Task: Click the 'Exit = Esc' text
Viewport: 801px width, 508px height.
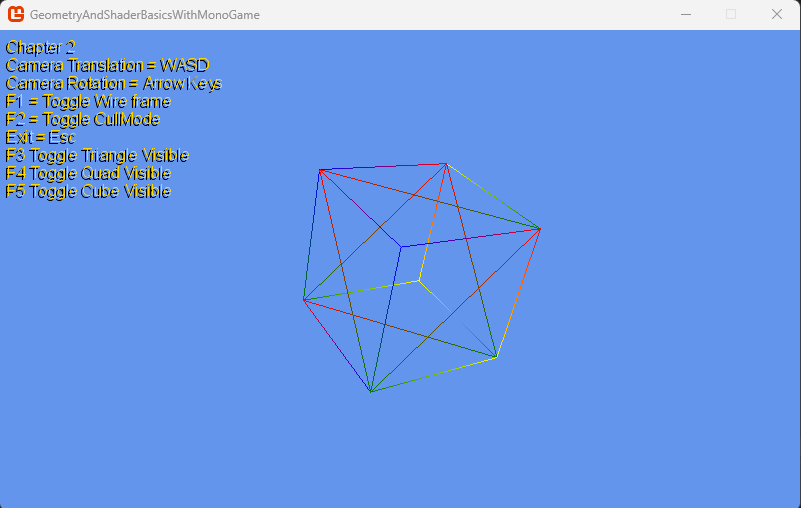Action: [x=40, y=137]
